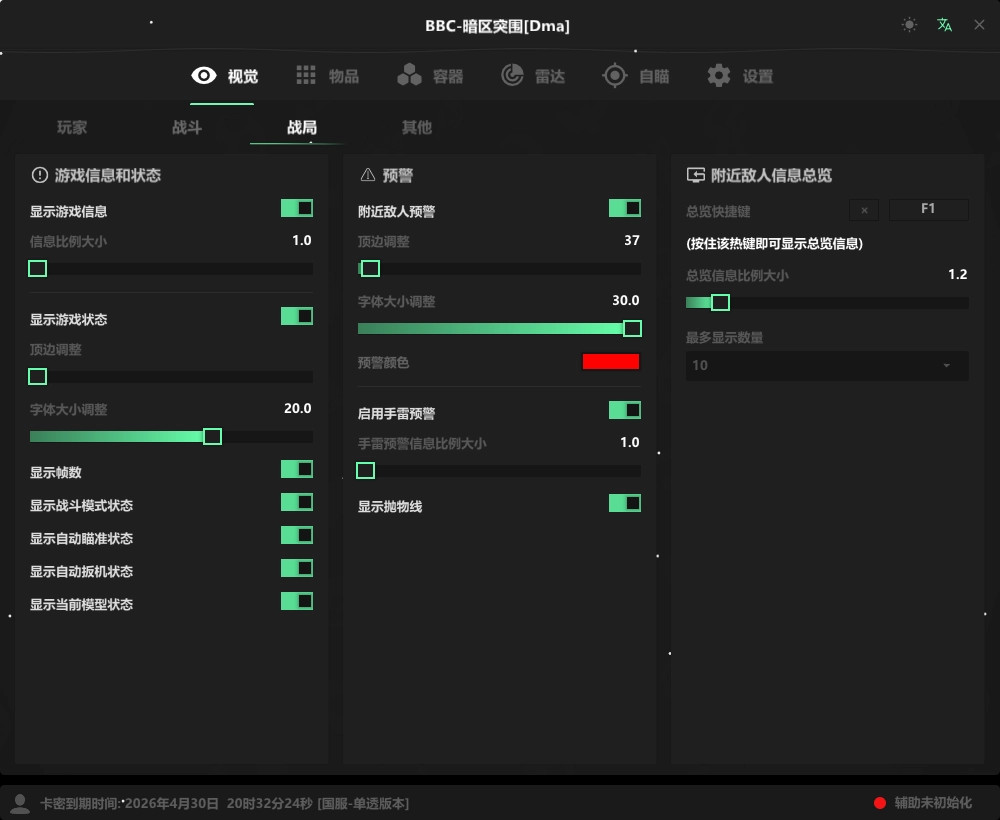
Task: Turn off 附近敌人预警 switch
Action: point(625,208)
